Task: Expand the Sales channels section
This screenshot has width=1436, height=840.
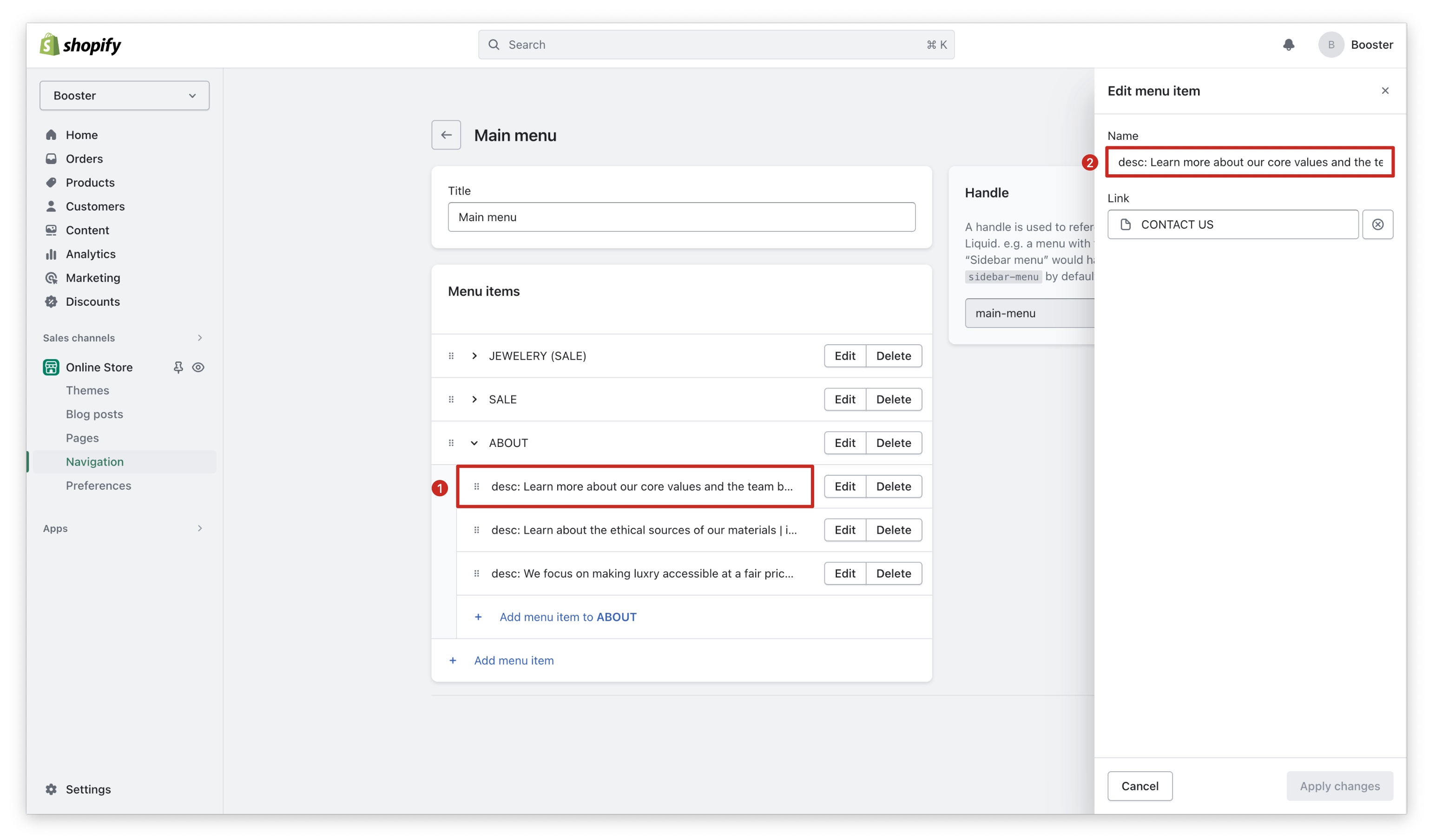Action: pos(199,338)
